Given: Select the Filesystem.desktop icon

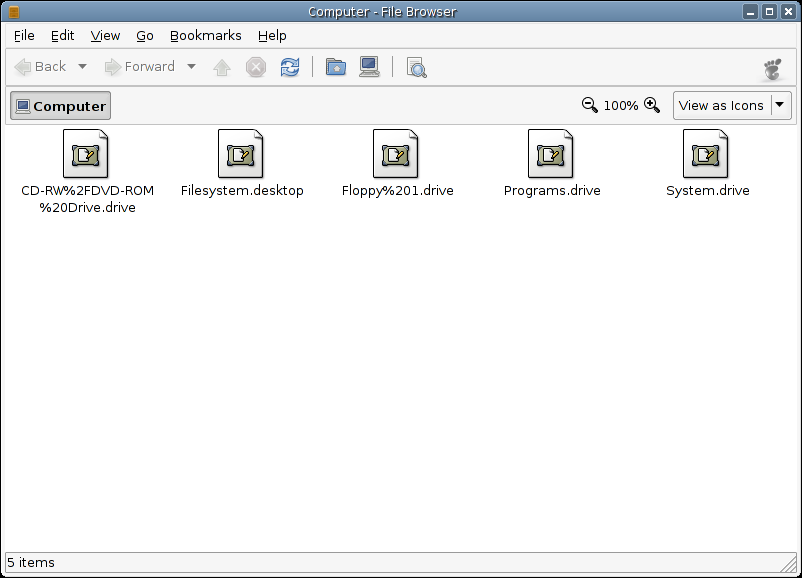Looking at the screenshot, I should tap(242, 155).
